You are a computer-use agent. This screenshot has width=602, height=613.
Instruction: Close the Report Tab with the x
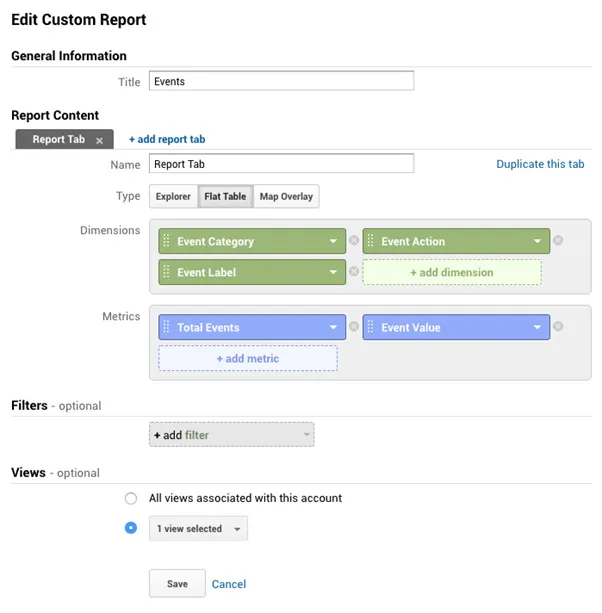[100, 141]
